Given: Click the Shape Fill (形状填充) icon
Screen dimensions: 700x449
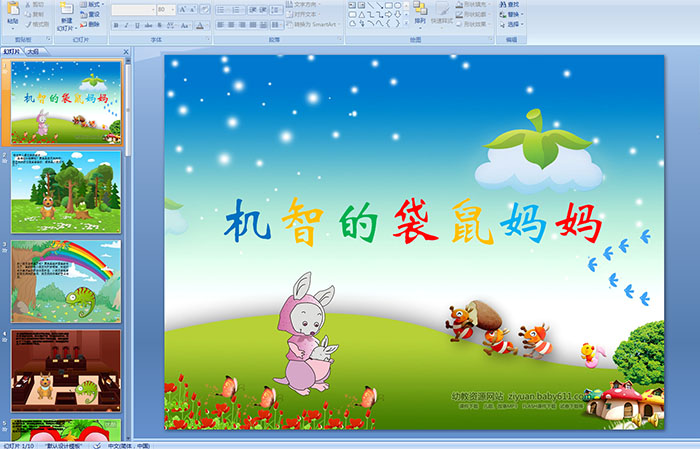Looking at the screenshot, I should coord(477,4).
